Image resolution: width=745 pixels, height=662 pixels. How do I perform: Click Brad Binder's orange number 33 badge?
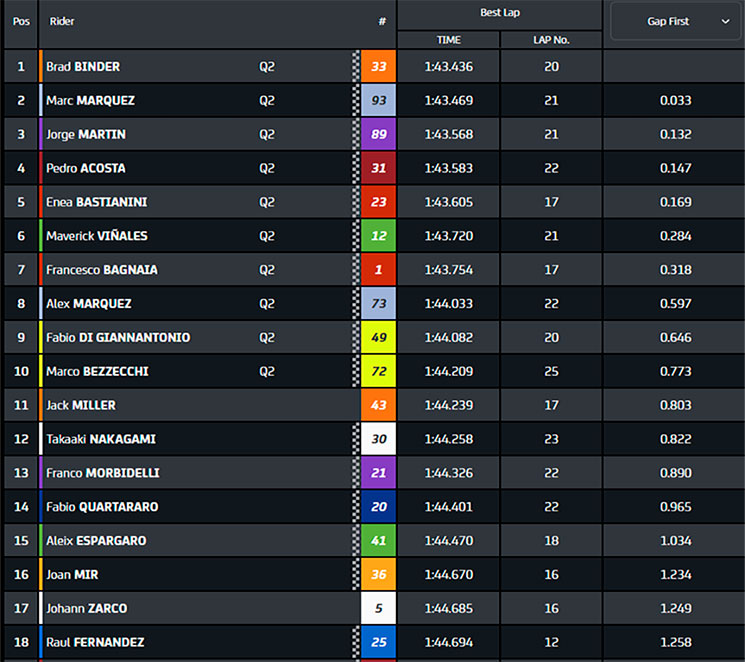coord(378,67)
